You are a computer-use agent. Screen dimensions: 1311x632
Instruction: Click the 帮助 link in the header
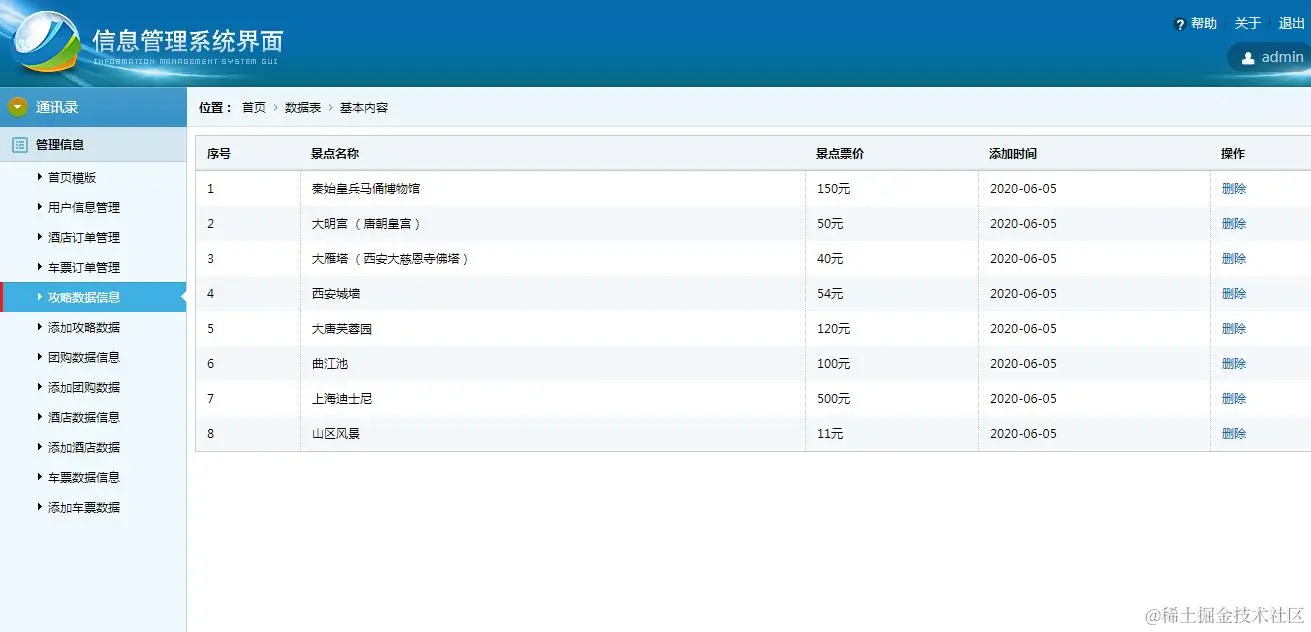(x=1204, y=24)
